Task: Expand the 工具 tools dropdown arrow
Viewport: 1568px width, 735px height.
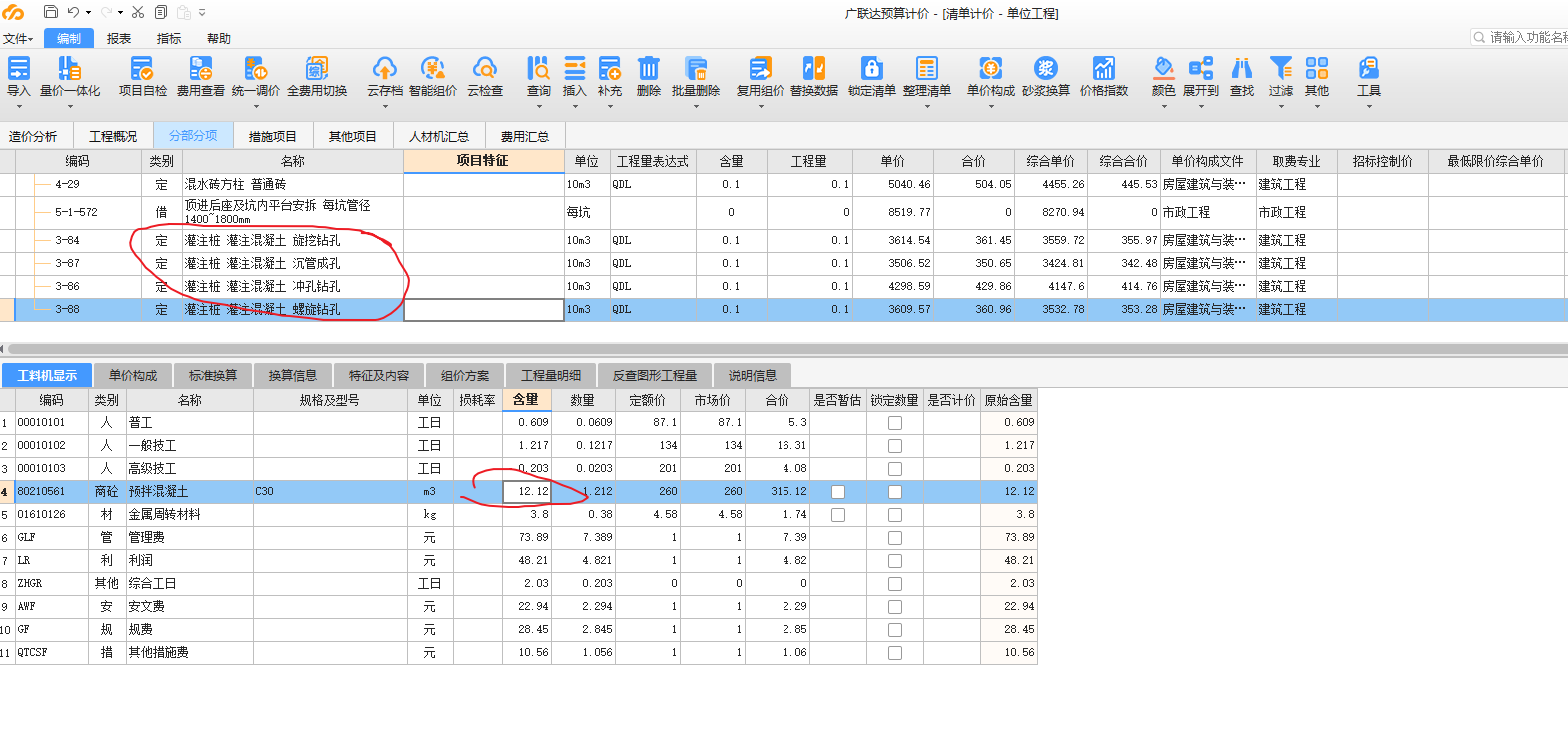Action: 1369,106
